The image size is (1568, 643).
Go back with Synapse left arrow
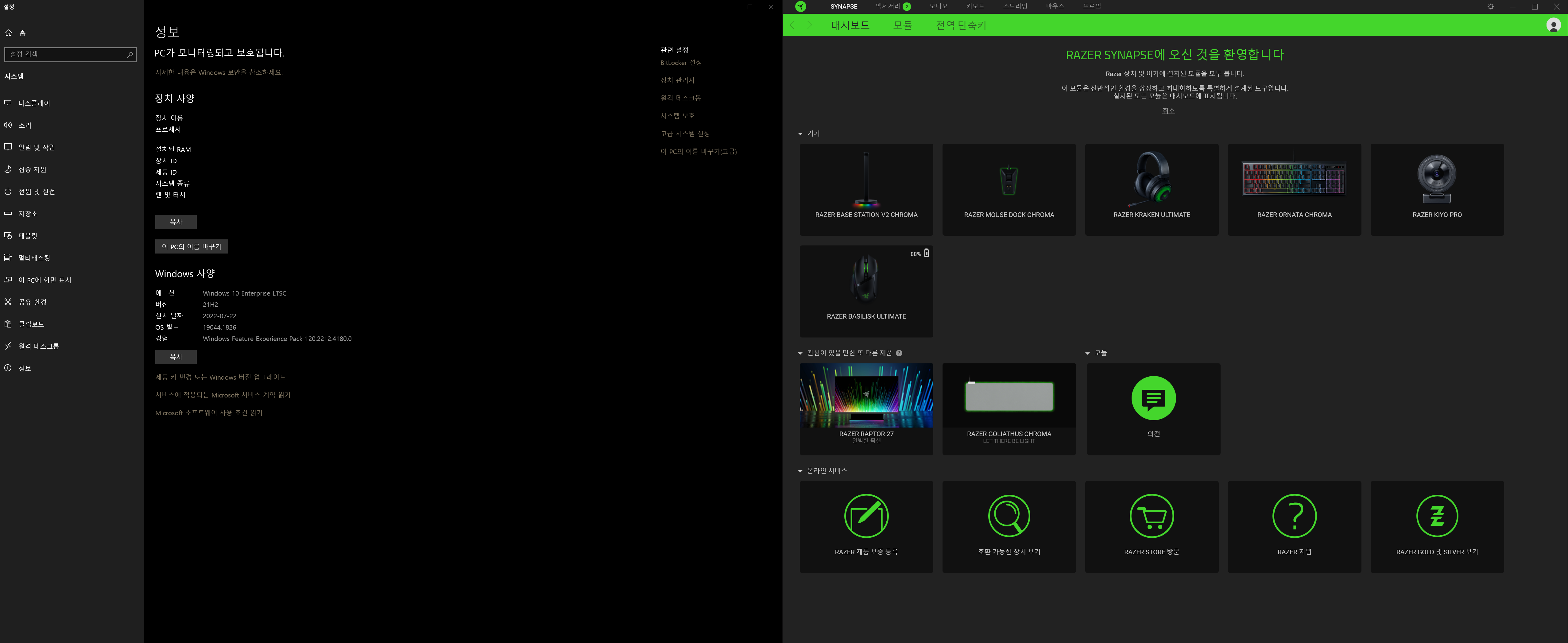click(792, 25)
